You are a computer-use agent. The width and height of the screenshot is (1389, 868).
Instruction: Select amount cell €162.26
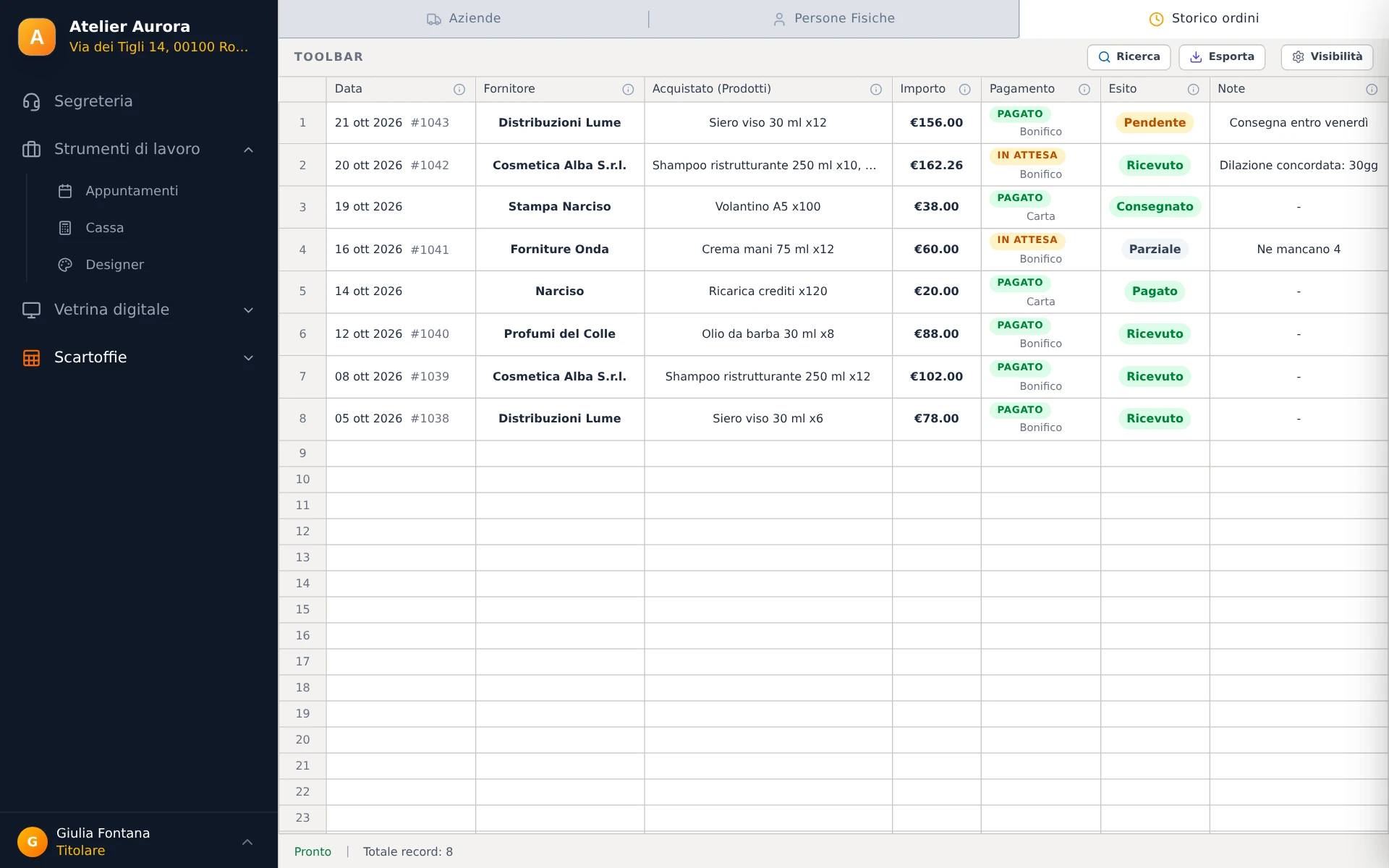[x=936, y=166]
